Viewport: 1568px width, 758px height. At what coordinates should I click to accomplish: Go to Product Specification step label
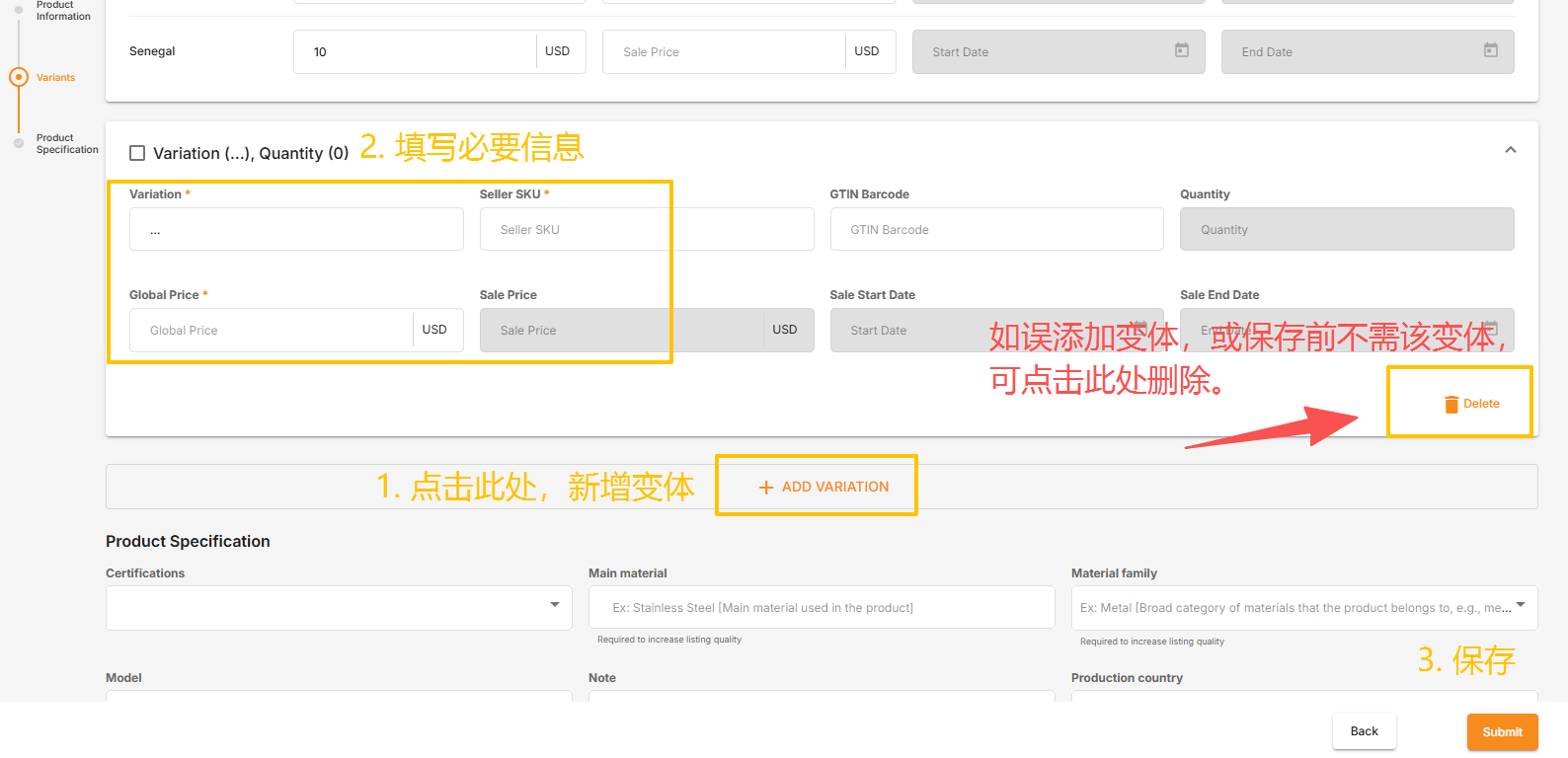click(67, 144)
